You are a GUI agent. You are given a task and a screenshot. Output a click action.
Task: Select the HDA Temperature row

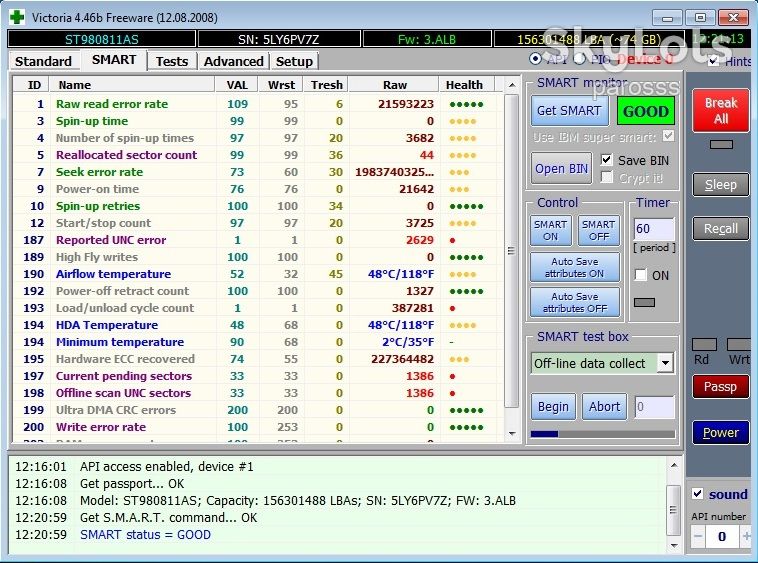pyautogui.click(x=258, y=325)
